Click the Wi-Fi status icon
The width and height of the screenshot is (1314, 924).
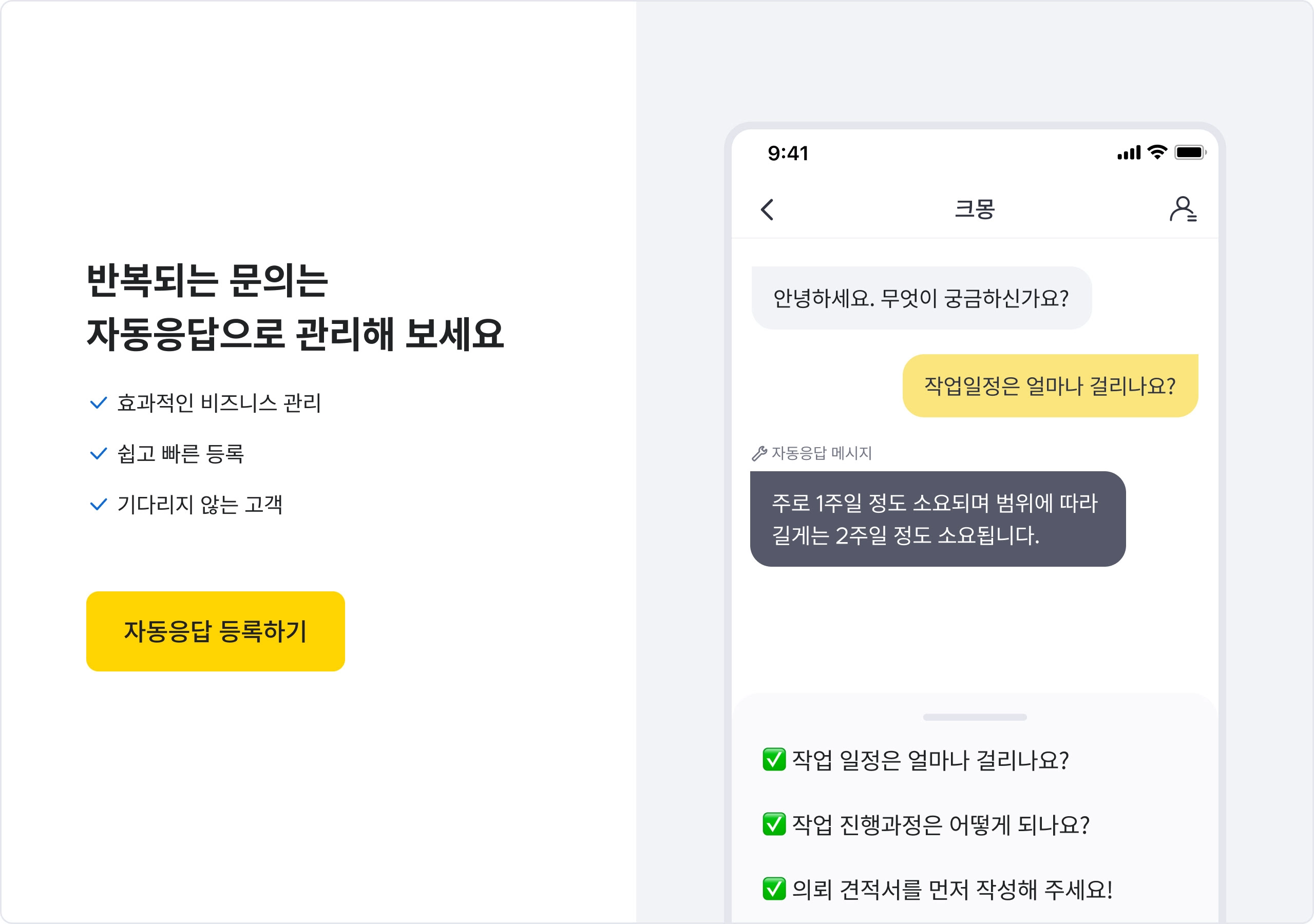tap(1157, 152)
